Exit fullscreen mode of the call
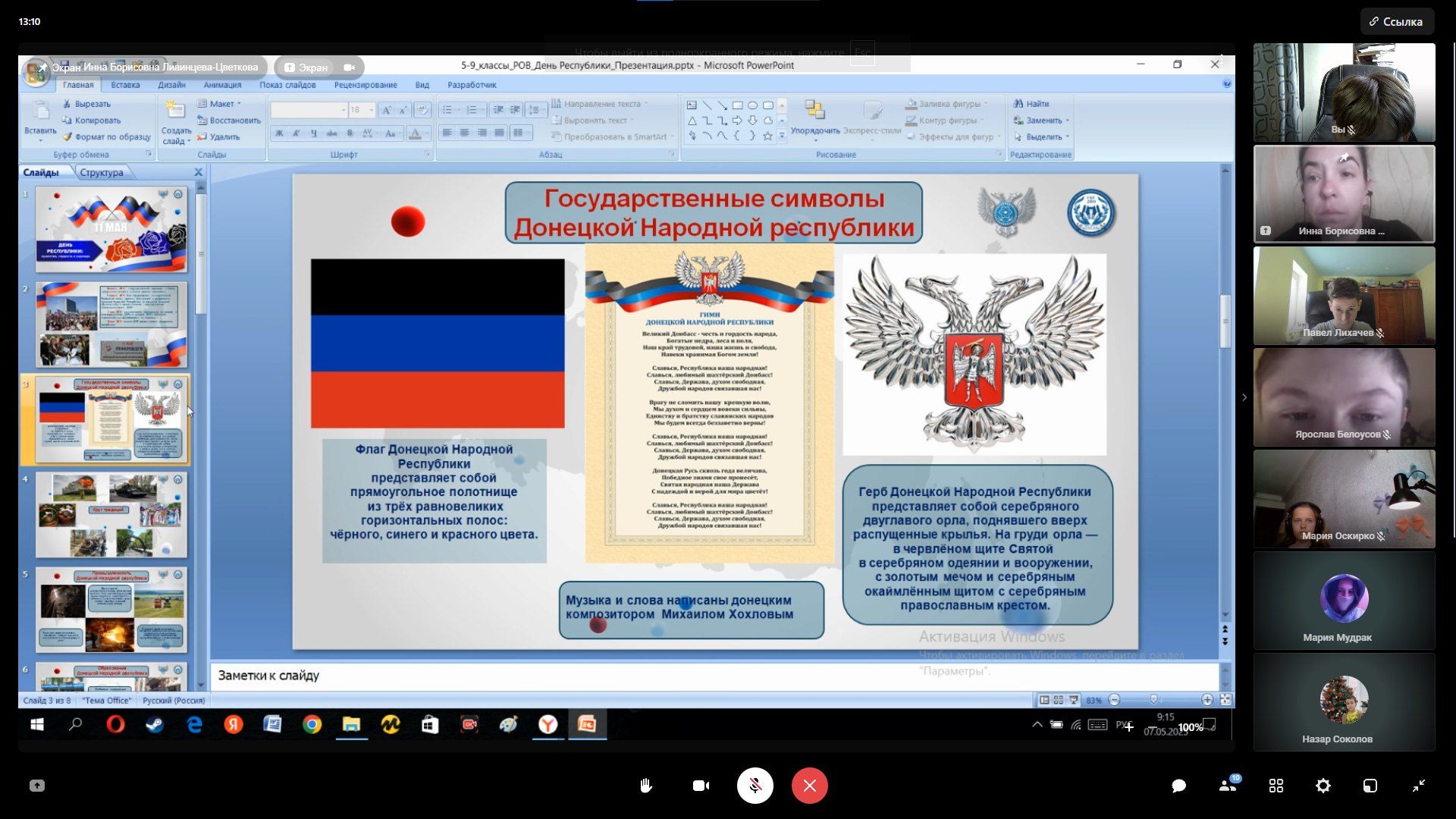This screenshot has height=819, width=1456. (x=1419, y=786)
